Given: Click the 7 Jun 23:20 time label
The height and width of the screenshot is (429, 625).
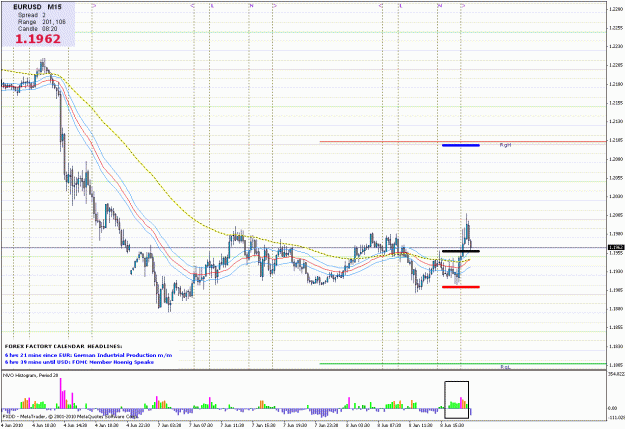Looking at the screenshot, I should 326,425.
